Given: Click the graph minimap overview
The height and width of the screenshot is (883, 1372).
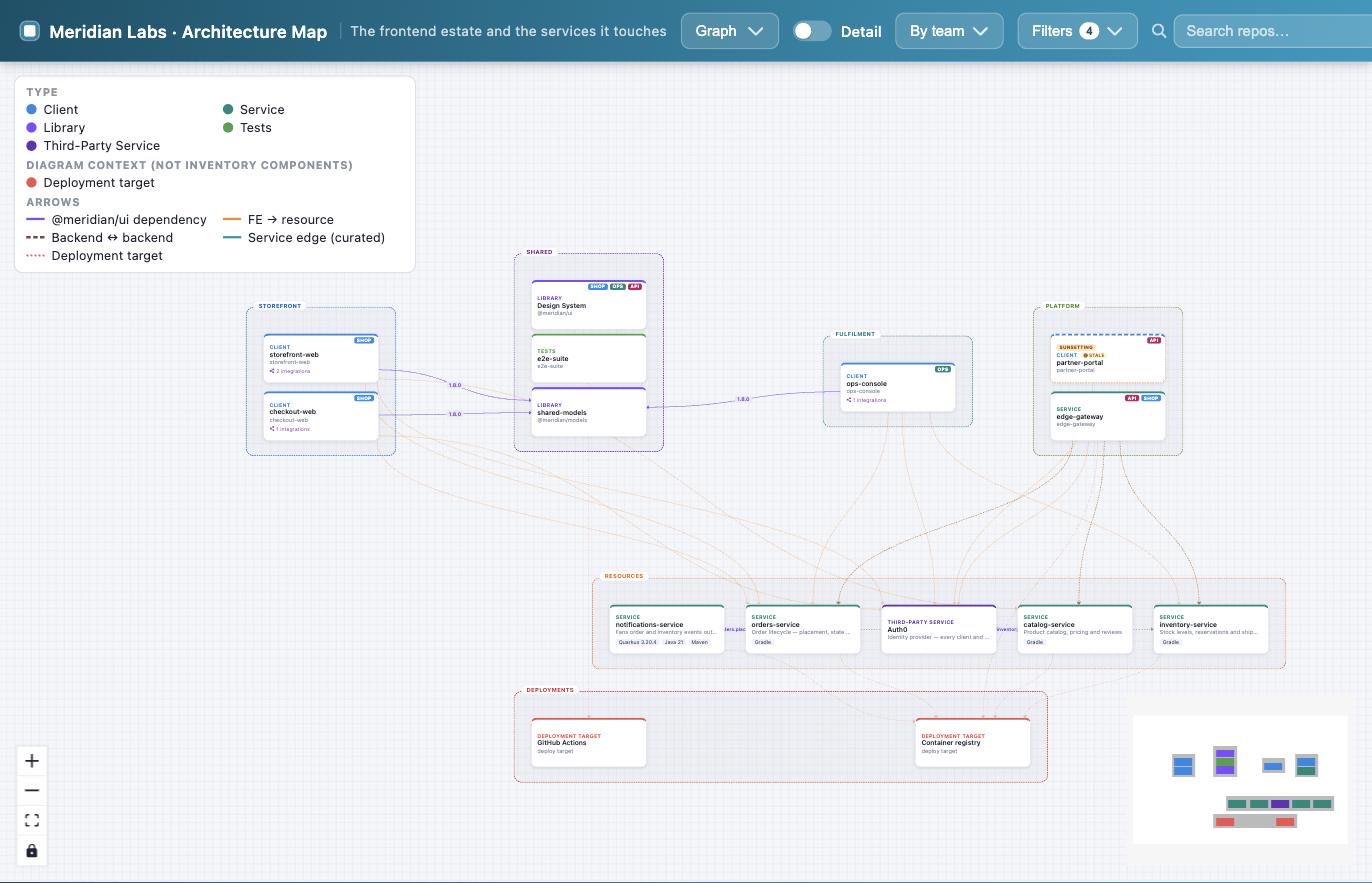Looking at the screenshot, I should (1240, 779).
